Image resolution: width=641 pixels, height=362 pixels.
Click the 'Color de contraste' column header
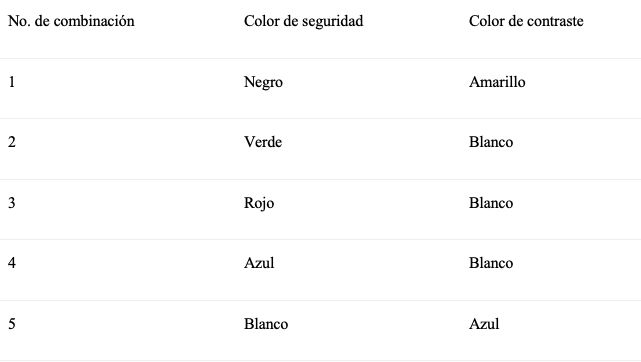526,21
